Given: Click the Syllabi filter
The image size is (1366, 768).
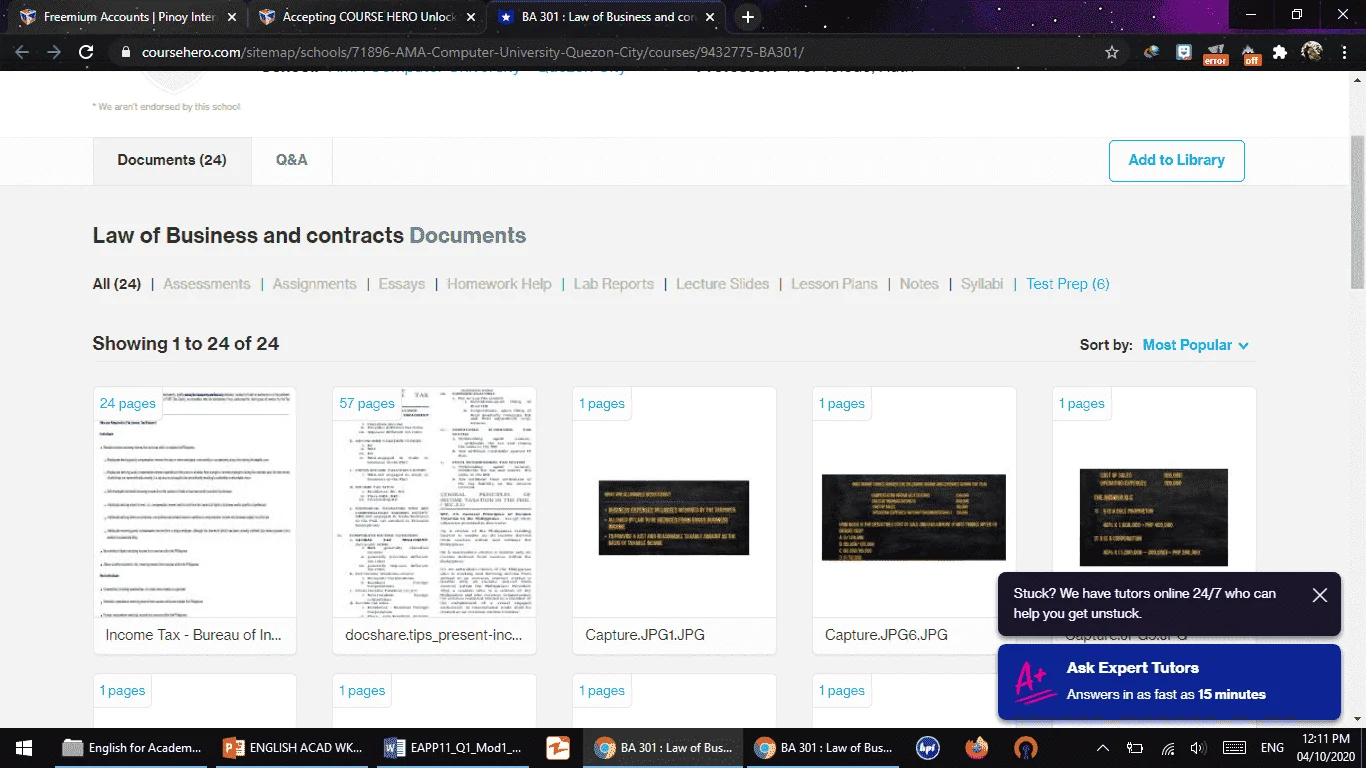Looking at the screenshot, I should tap(982, 284).
